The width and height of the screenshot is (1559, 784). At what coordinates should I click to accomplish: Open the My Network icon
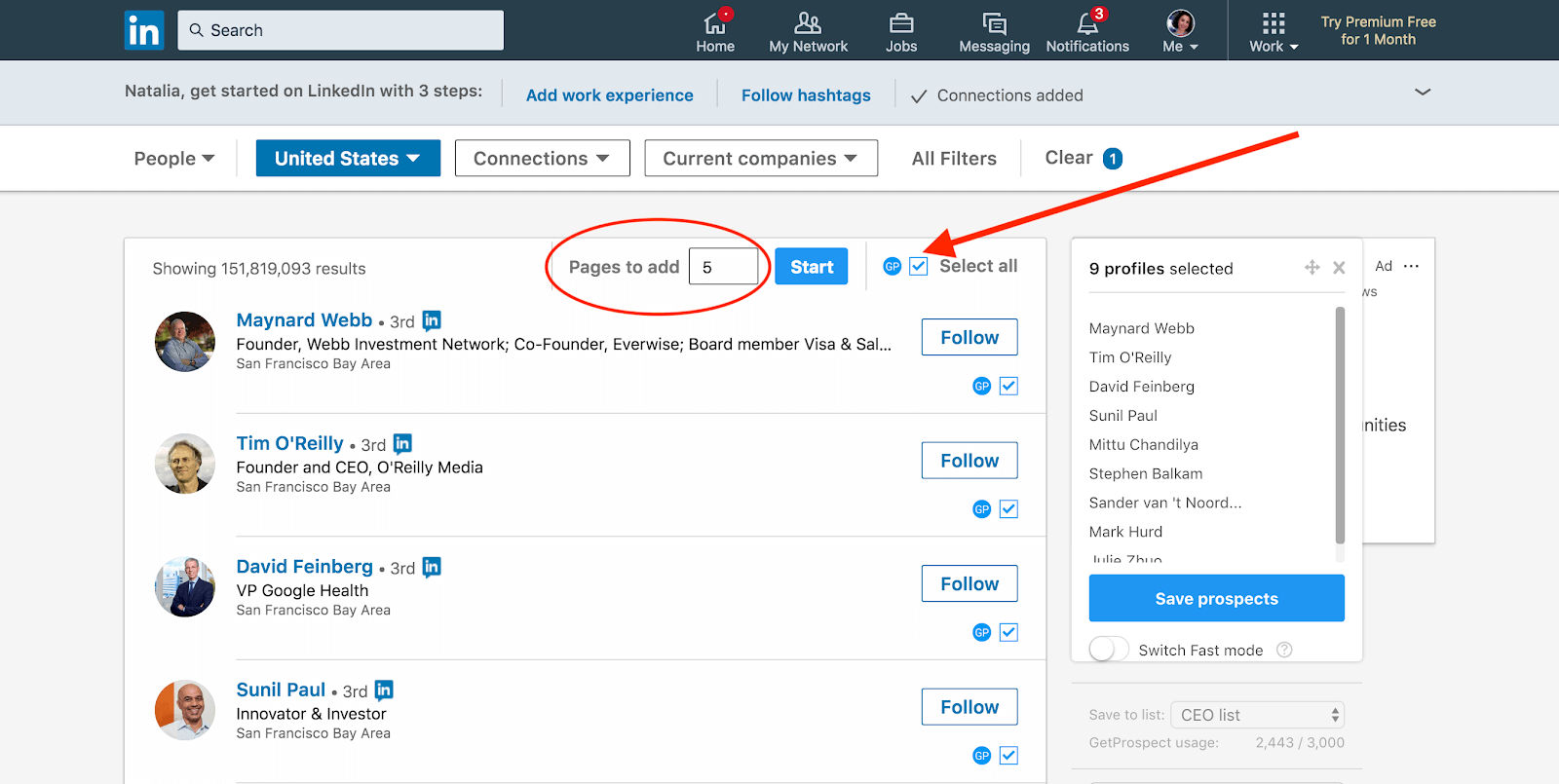coord(808,22)
